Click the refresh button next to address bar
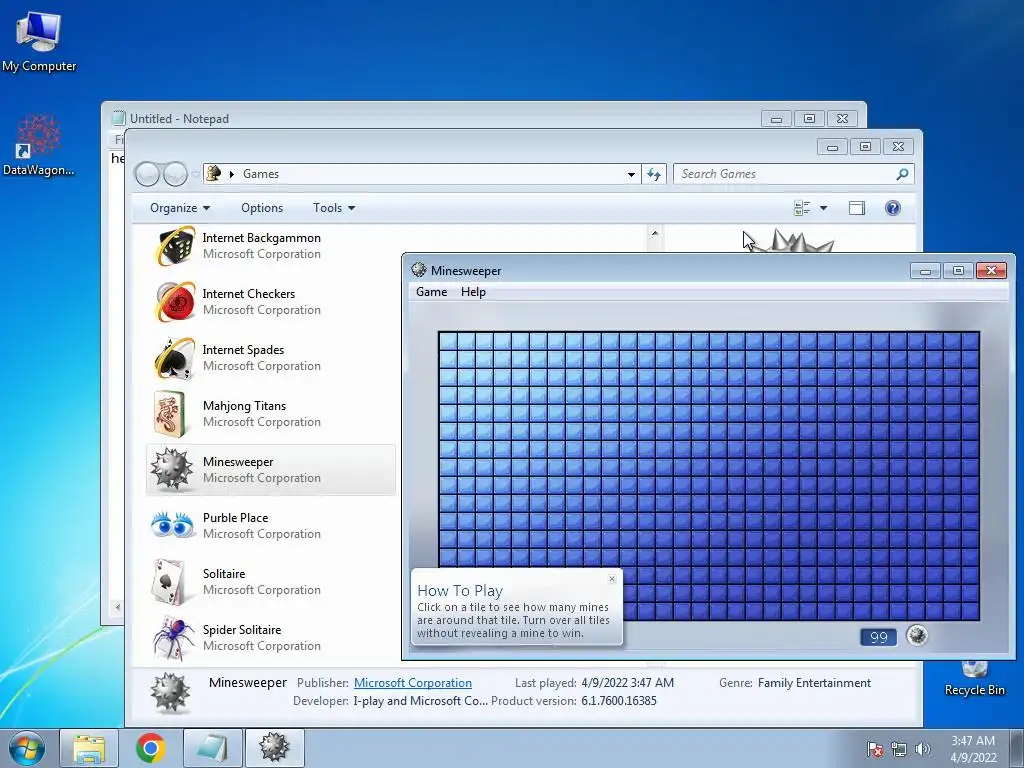Screen dimensions: 1024x768 654,174
